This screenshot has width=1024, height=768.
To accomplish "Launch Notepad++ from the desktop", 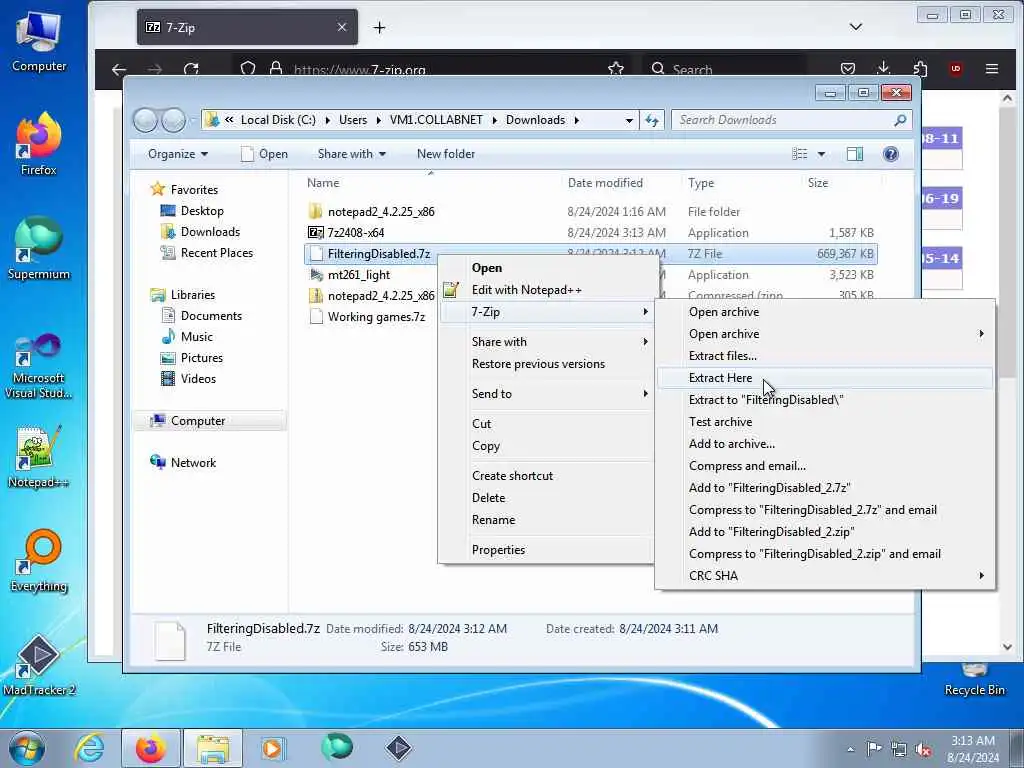I will pos(39,457).
